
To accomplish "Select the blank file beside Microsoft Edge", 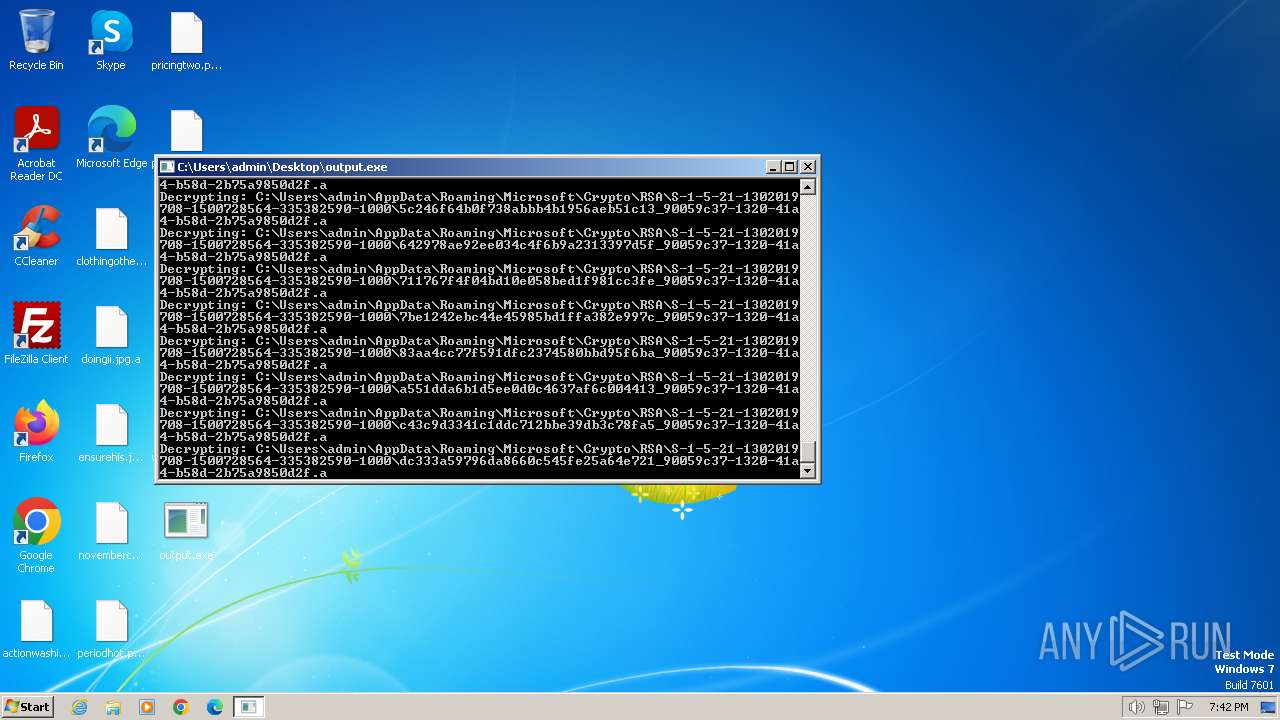I will point(186,131).
